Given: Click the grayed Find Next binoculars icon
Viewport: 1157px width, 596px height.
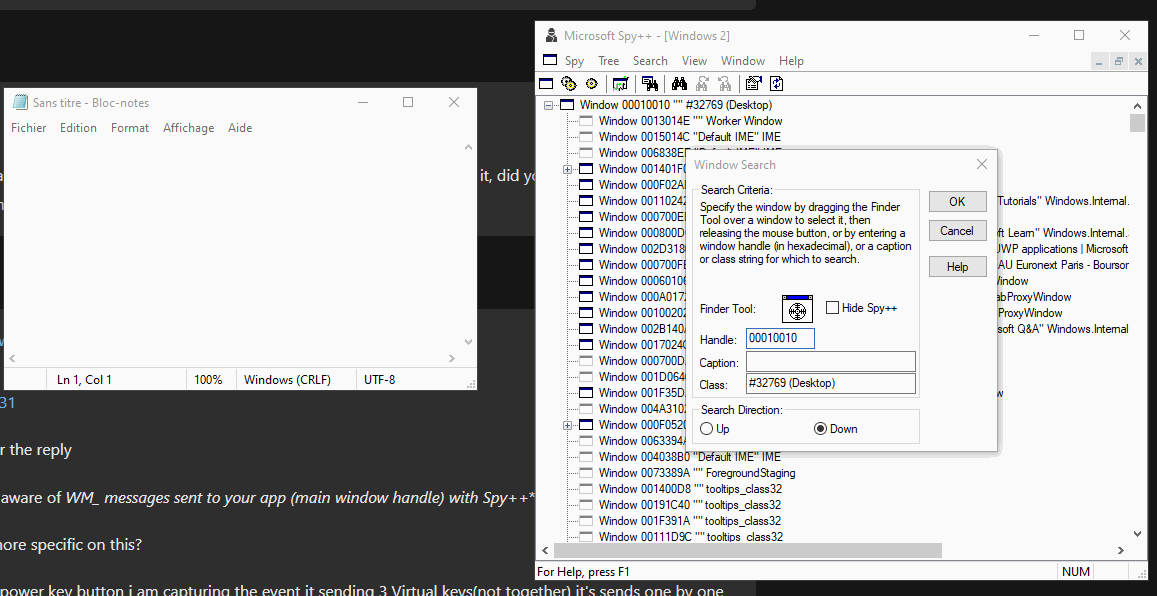Looking at the screenshot, I should [702, 83].
